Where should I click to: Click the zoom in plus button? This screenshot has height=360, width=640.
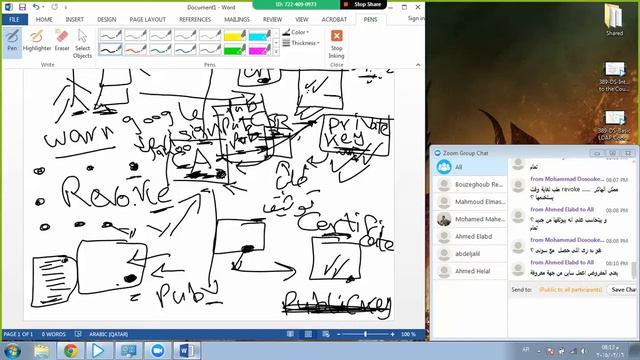[393, 334]
